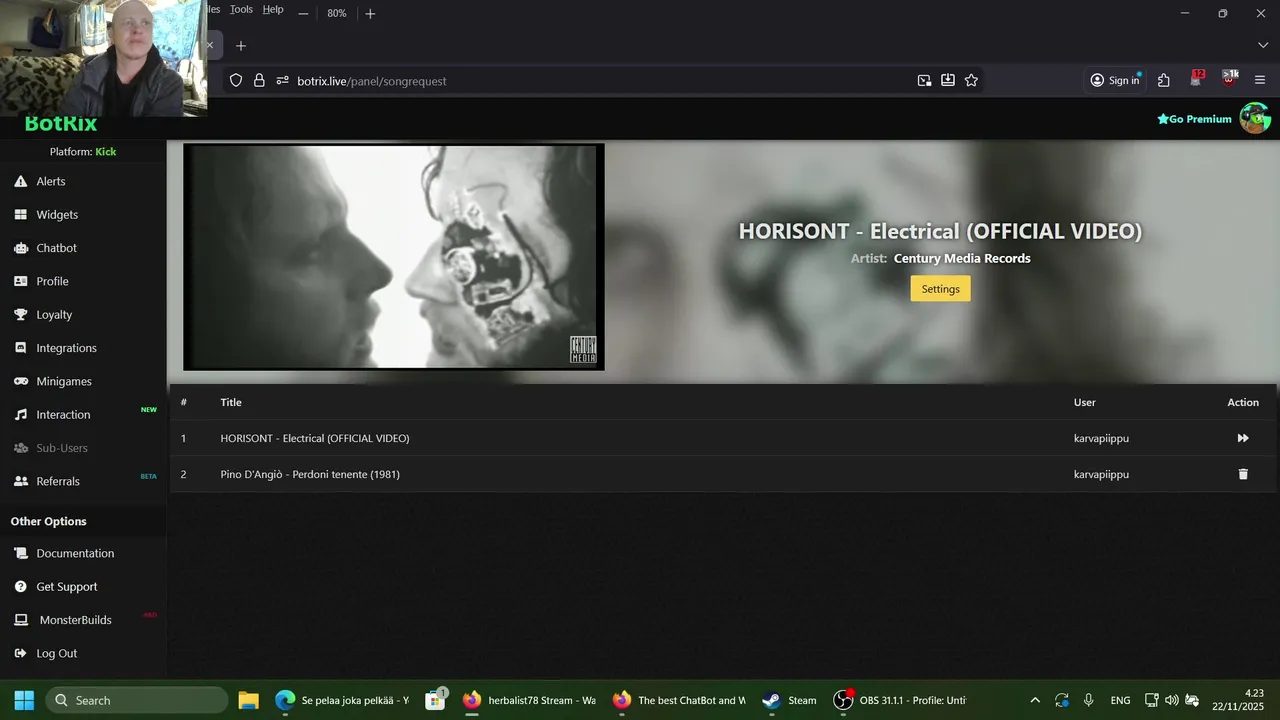Click the Firefox Sign in button
The image size is (1280, 720).
(x=1115, y=81)
